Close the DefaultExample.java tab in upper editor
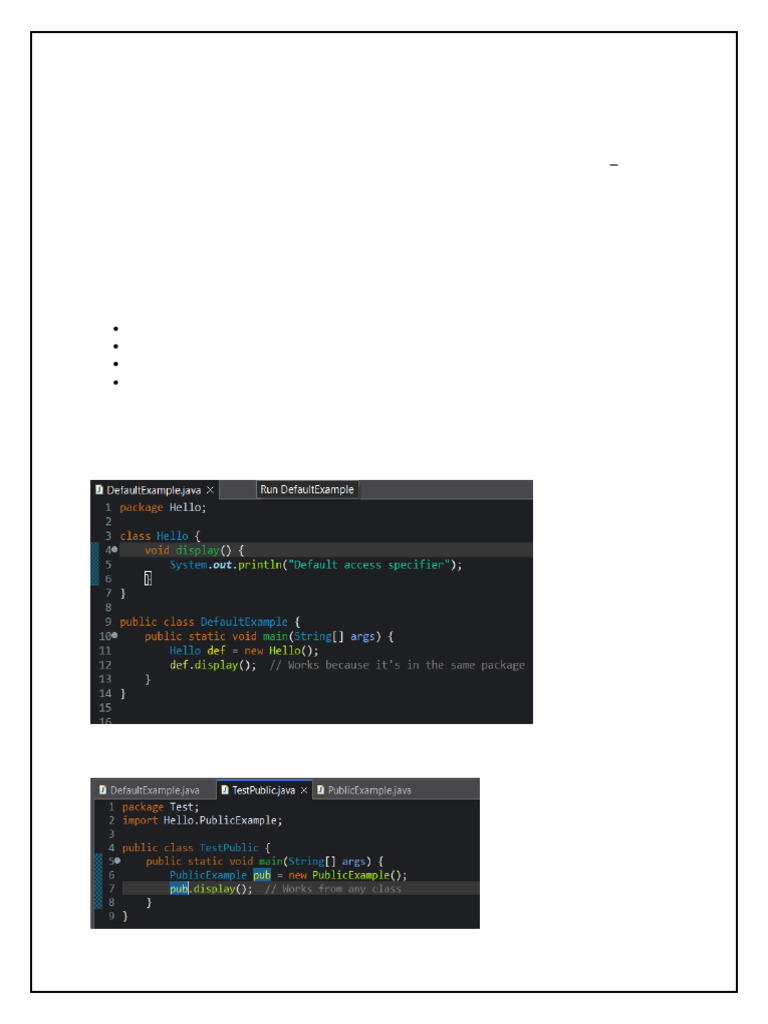768x1024 pixels. click(x=210, y=490)
